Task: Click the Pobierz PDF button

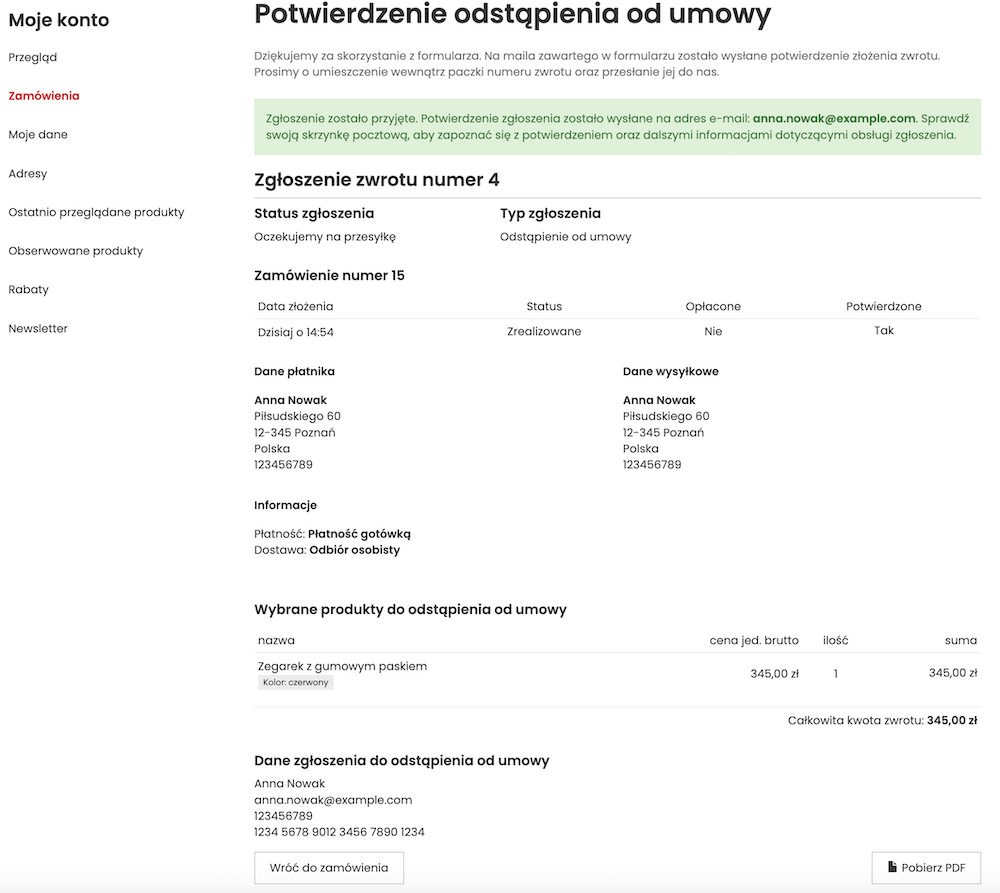Action: [x=926, y=867]
